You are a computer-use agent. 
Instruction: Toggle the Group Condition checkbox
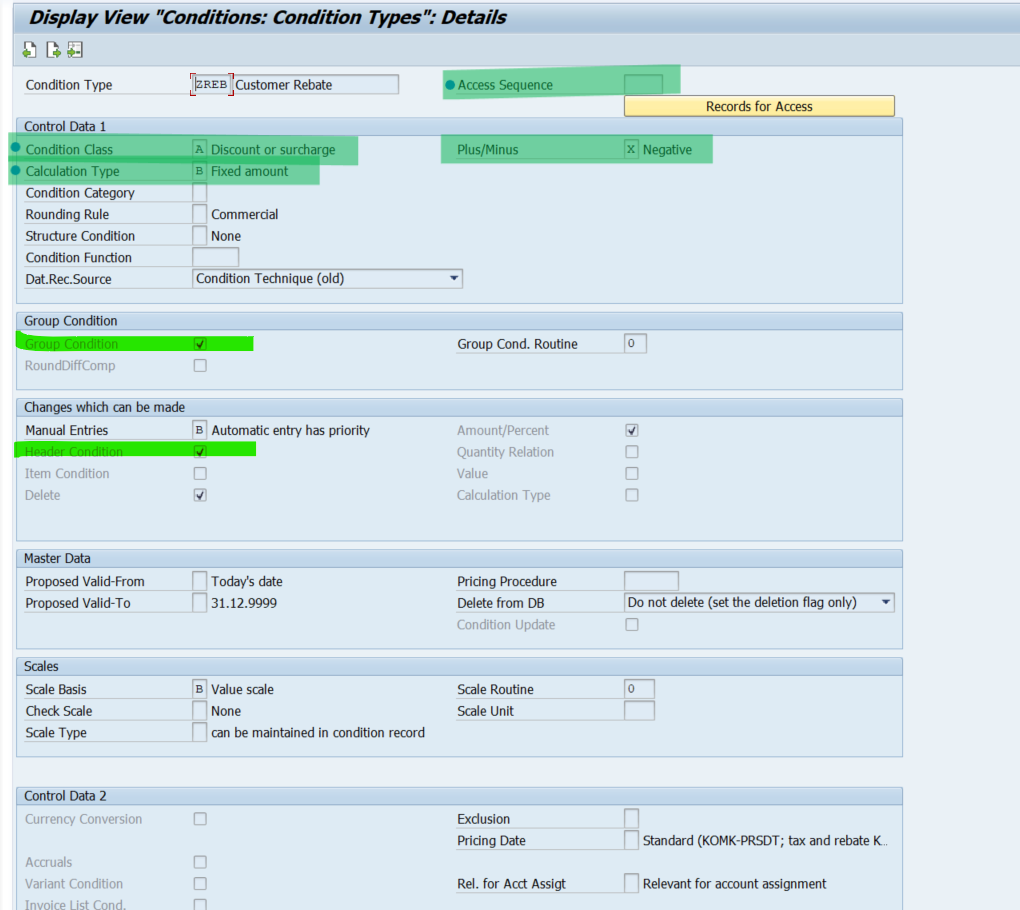(x=200, y=343)
